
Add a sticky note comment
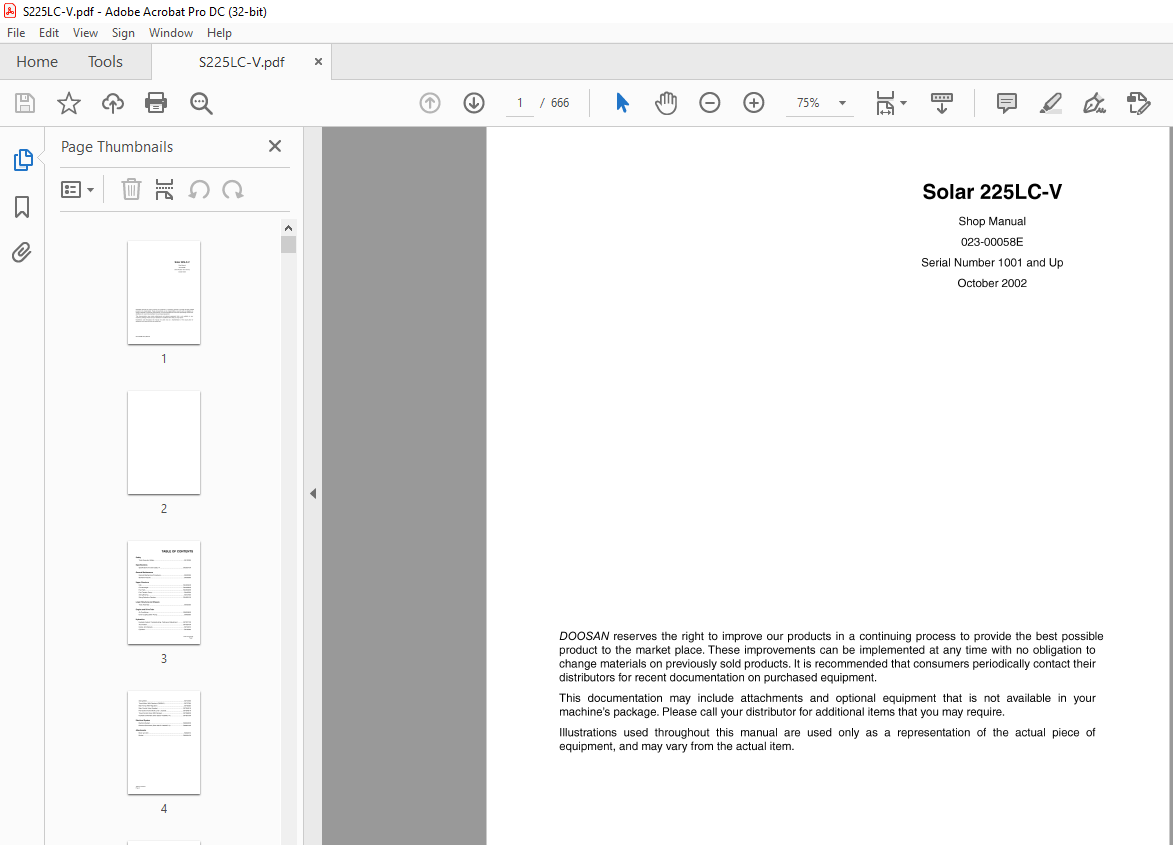1007,103
